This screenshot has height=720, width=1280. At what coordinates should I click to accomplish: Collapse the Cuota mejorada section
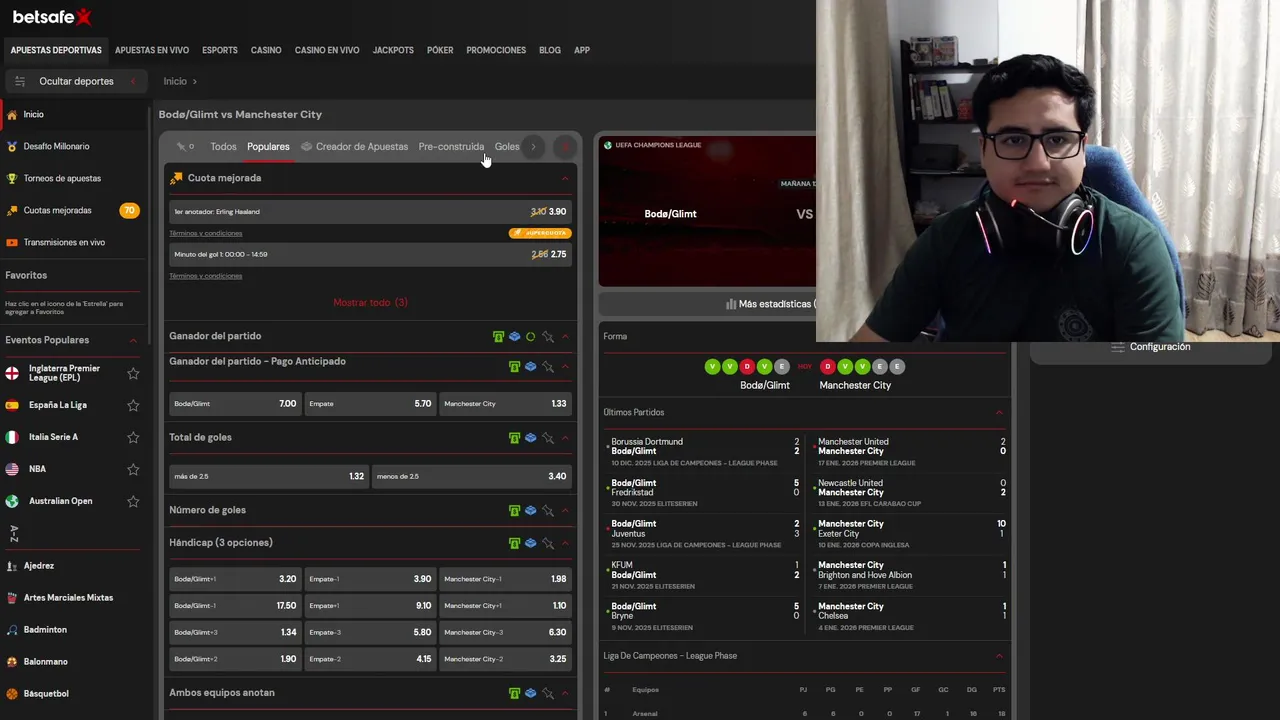[x=565, y=179]
